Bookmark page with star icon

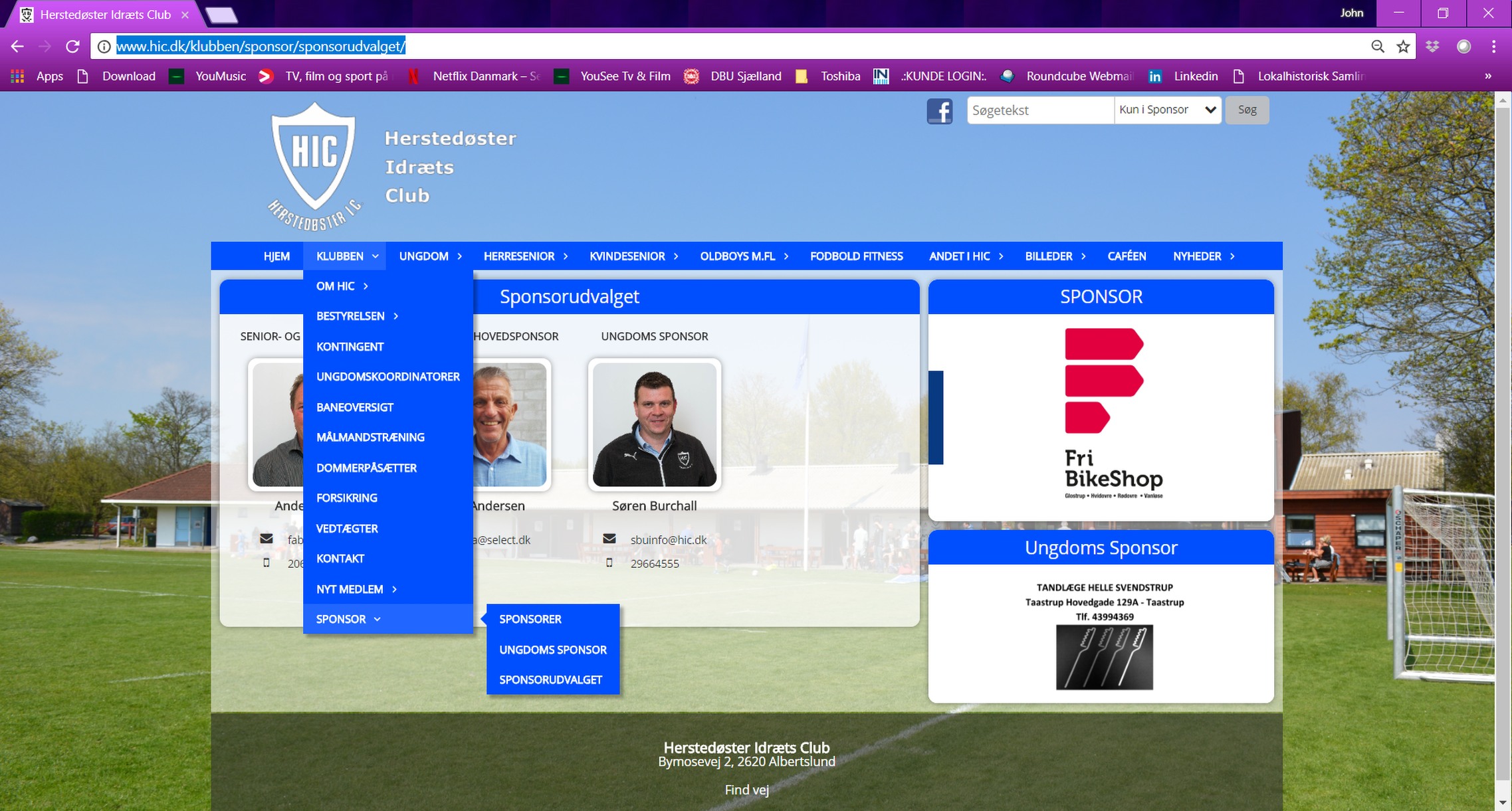click(x=1403, y=46)
